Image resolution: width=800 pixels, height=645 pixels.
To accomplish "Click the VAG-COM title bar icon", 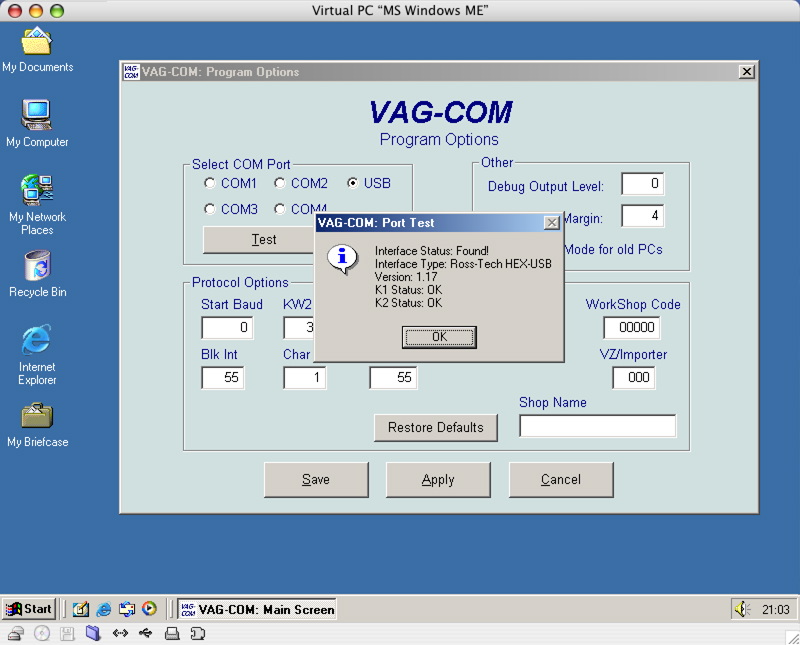I will click(x=131, y=72).
